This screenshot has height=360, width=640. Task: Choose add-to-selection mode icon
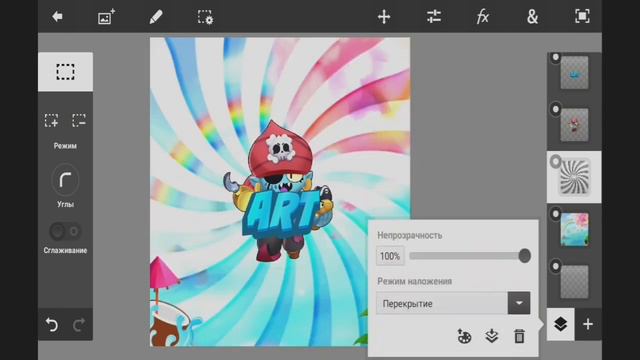(x=51, y=120)
